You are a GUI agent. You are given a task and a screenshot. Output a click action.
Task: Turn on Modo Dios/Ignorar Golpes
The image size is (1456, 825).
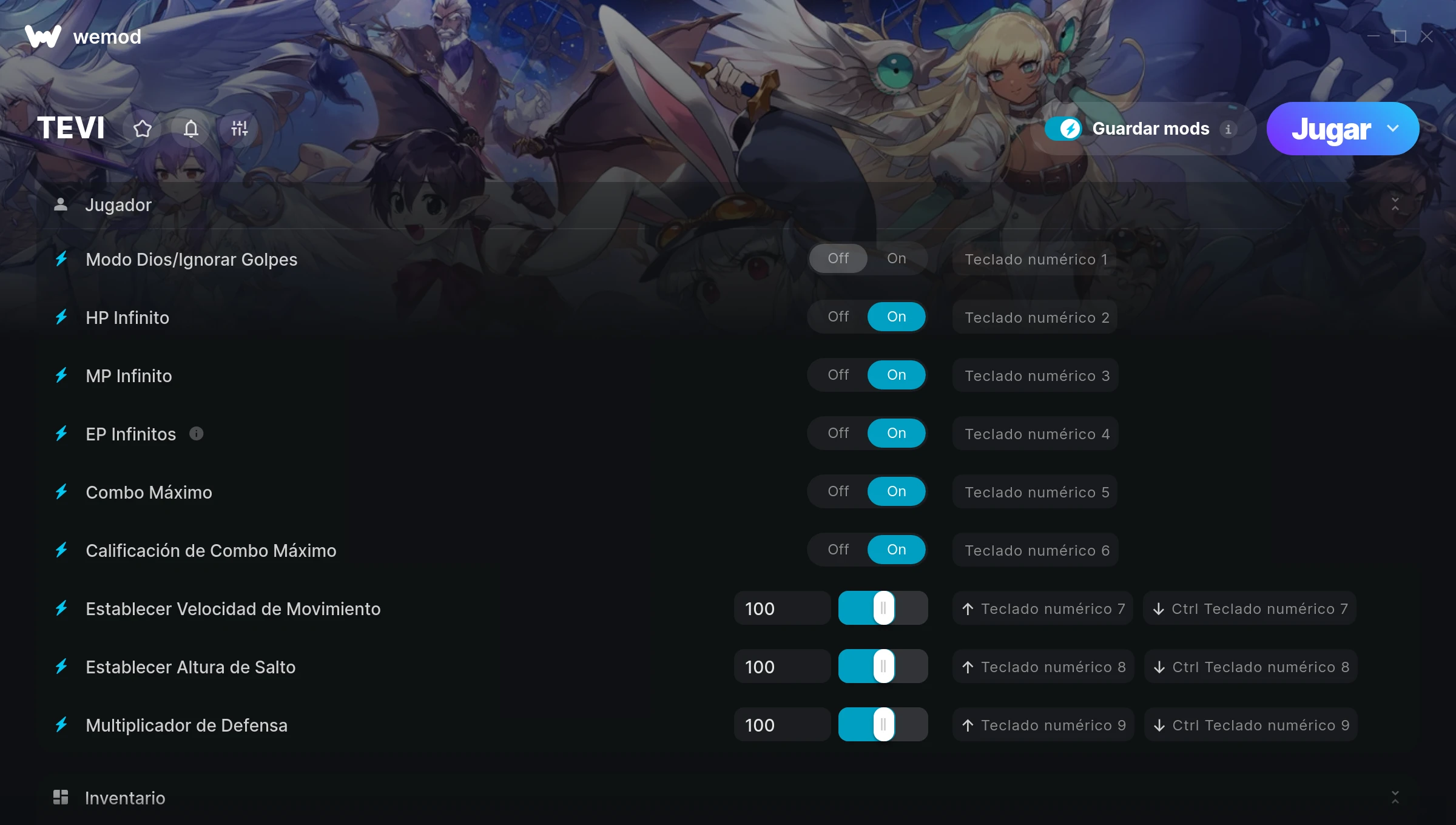tap(897, 258)
